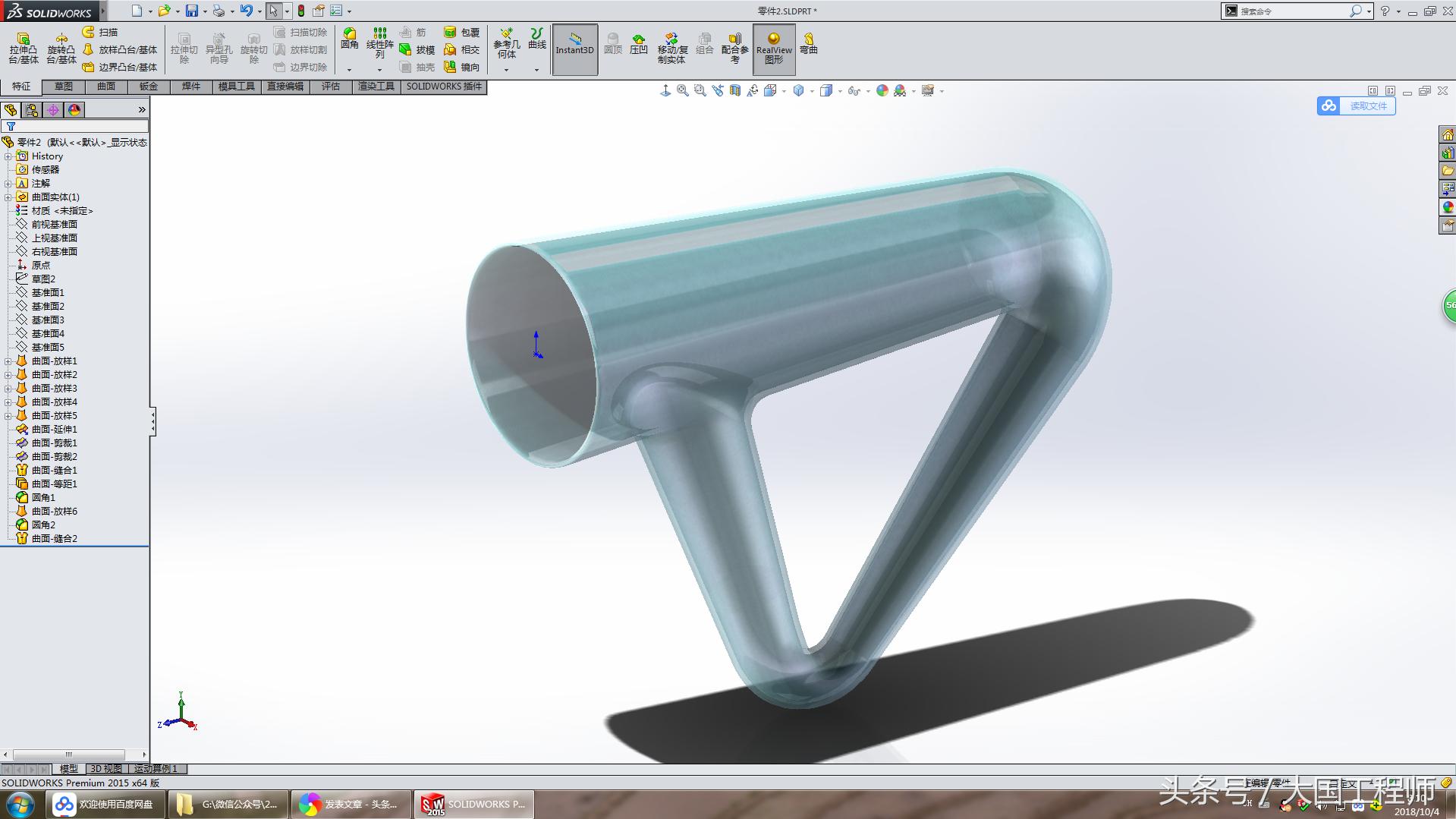
Task: Select the 圆角 (Fillet) tool
Action: coord(350,39)
